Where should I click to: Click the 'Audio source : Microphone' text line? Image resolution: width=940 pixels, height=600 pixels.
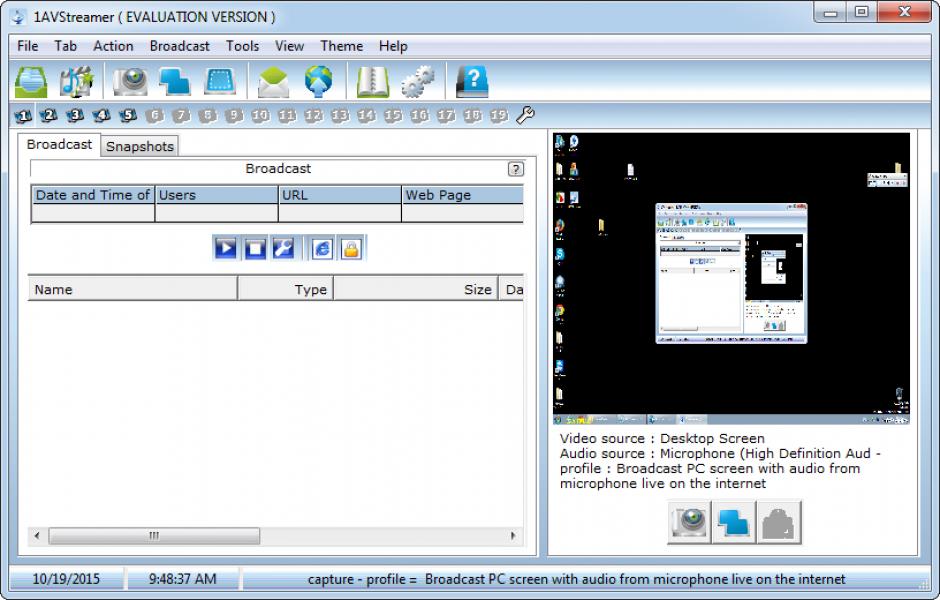[x=720, y=454]
